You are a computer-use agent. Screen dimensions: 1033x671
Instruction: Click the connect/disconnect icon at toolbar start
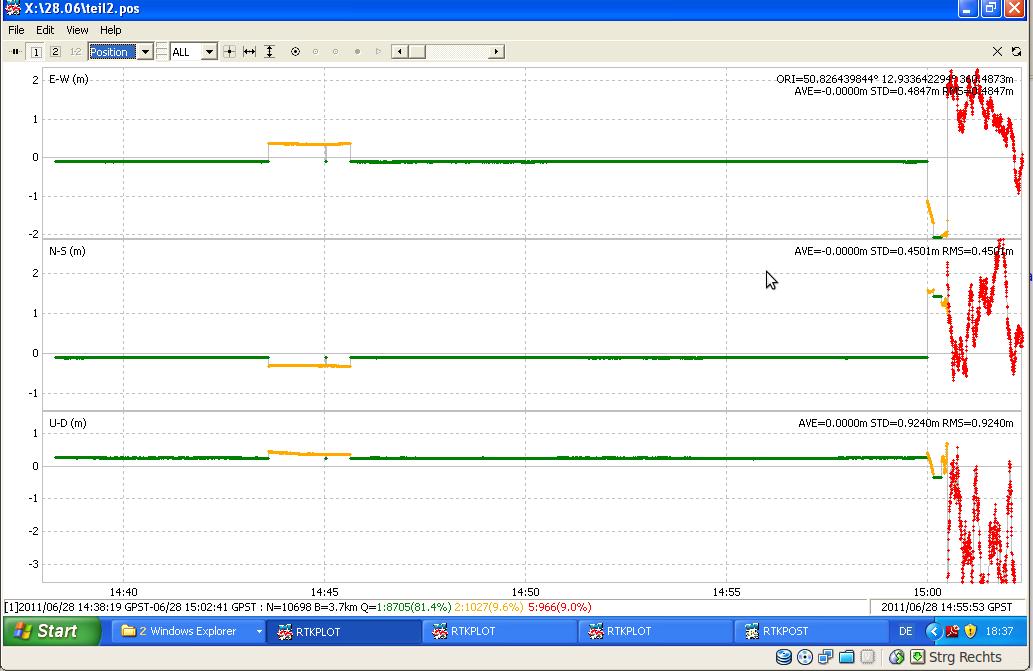click(x=15, y=51)
